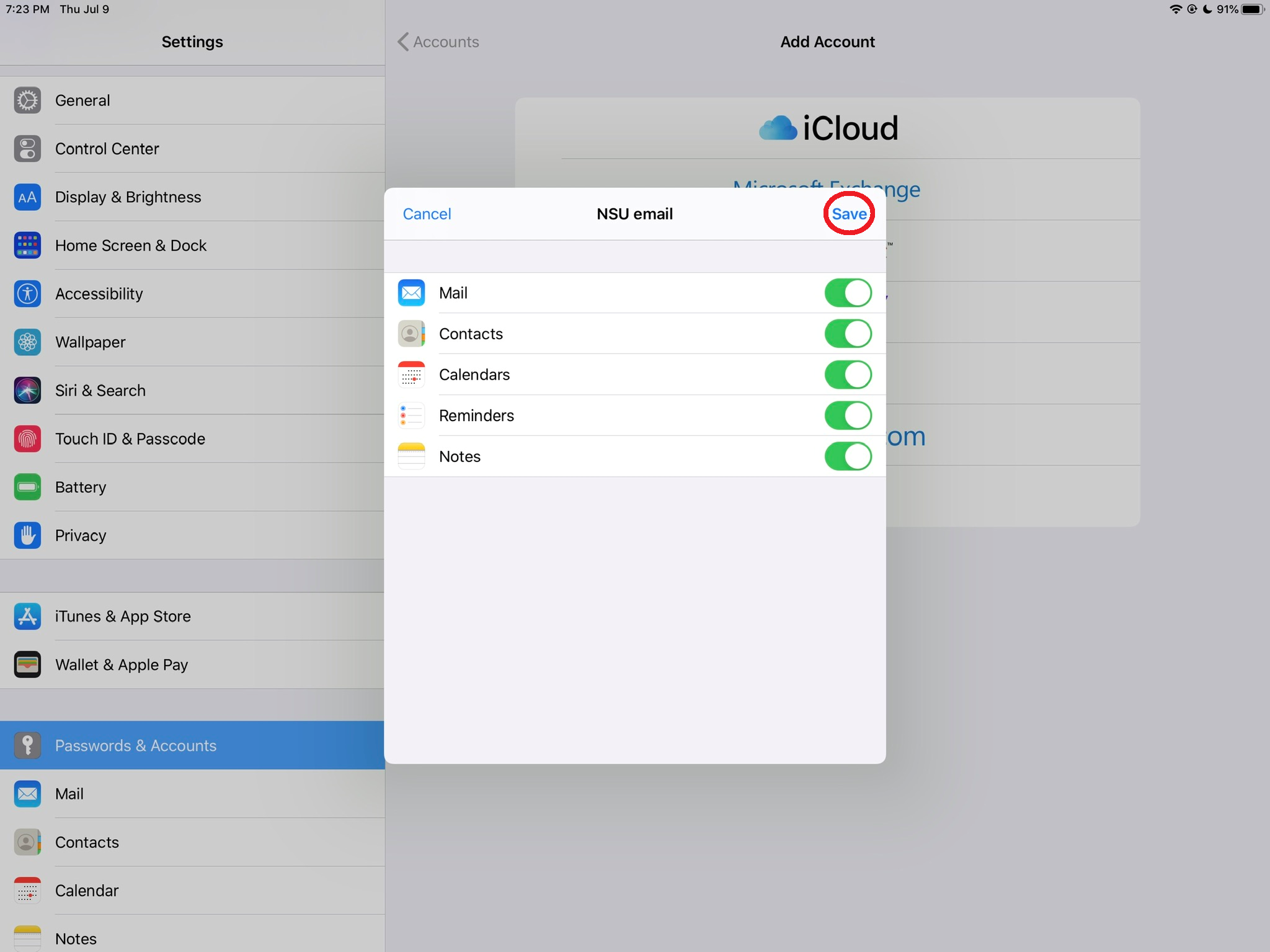Tap the Notes icon in NSU email dialog
Image resolution: width=1270 pixels, height=952 pixels.
411,456
